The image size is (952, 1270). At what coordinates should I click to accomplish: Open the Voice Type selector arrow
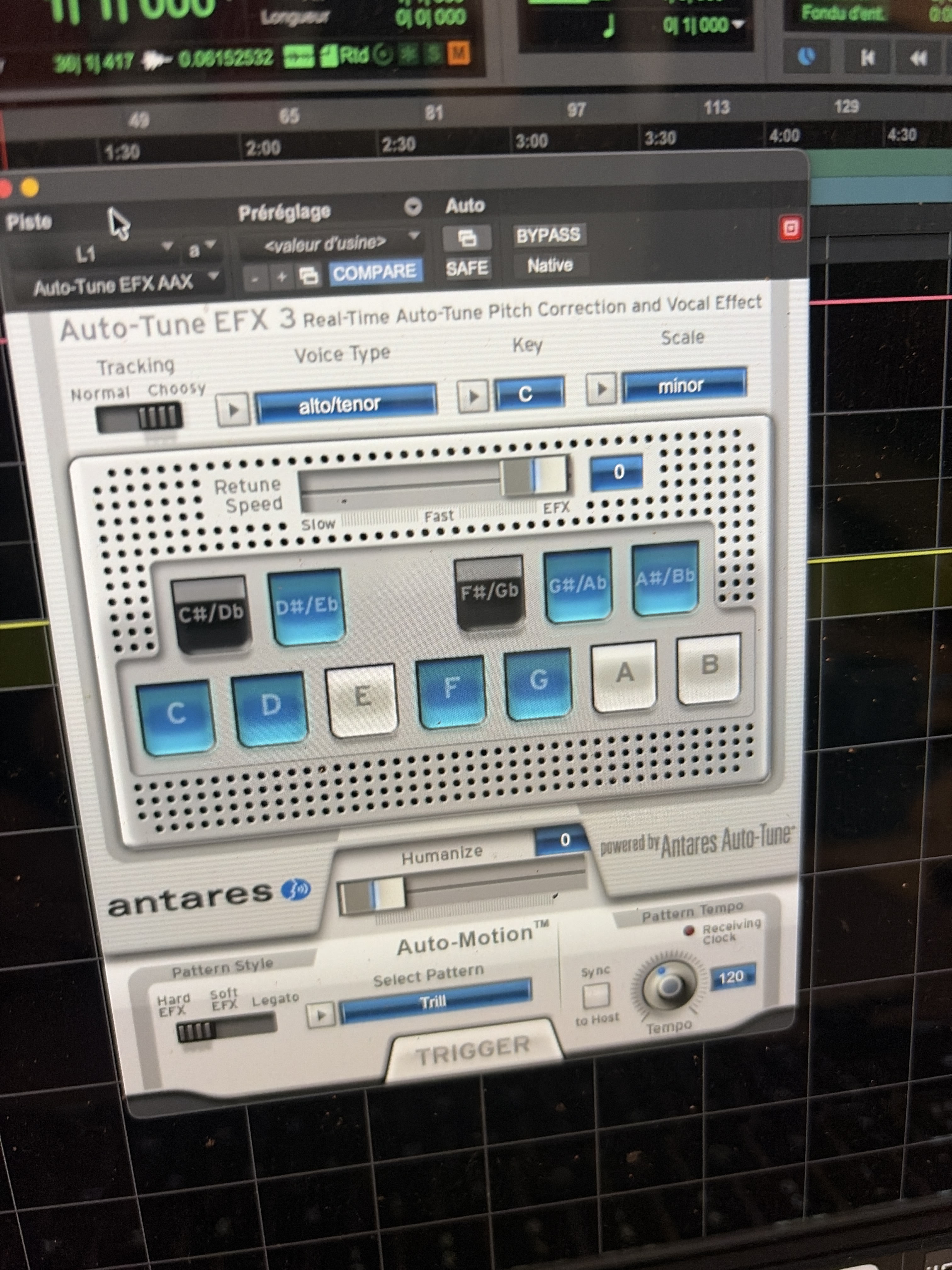(233, 410)
